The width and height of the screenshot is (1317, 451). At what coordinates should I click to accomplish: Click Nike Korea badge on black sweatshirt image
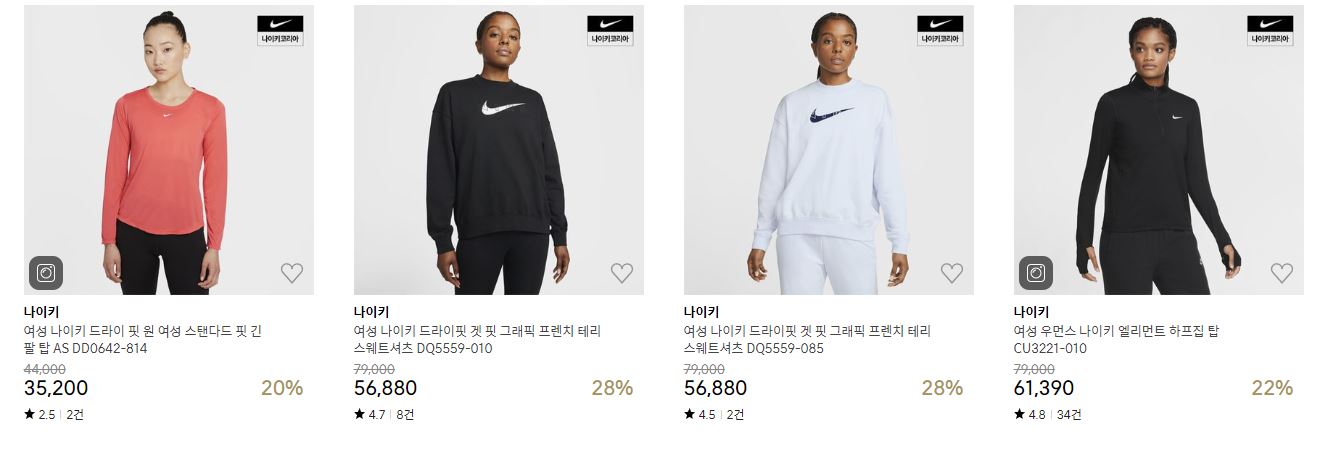pyautogui.click(x=610, y=31)
